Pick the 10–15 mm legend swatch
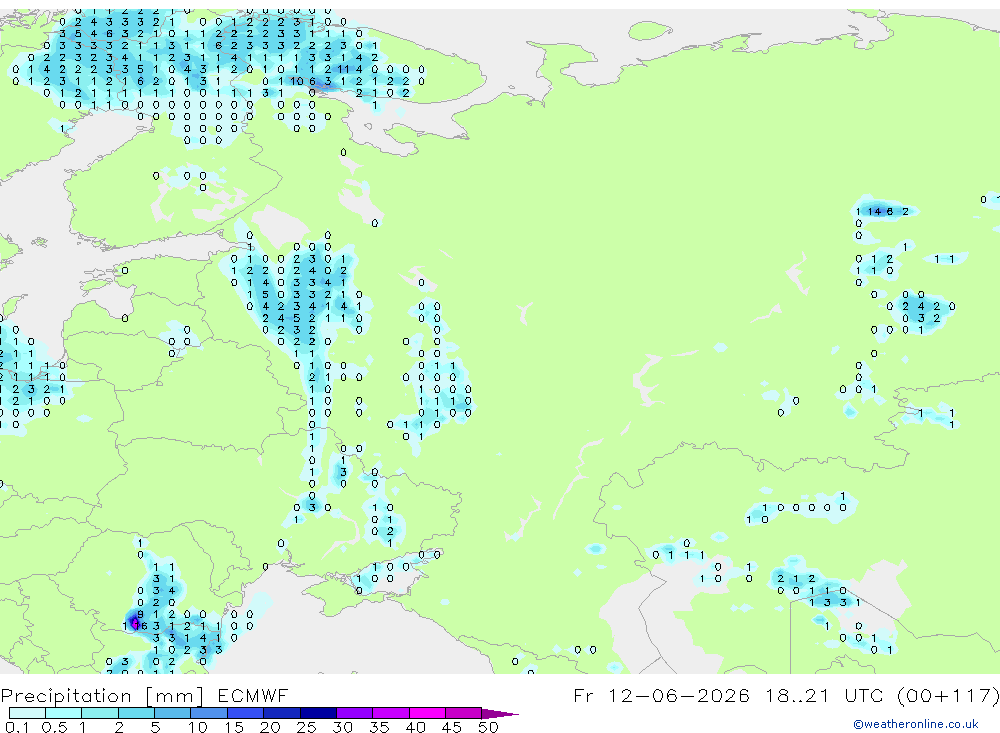The image size is (1000, 733). coord(209,713)
